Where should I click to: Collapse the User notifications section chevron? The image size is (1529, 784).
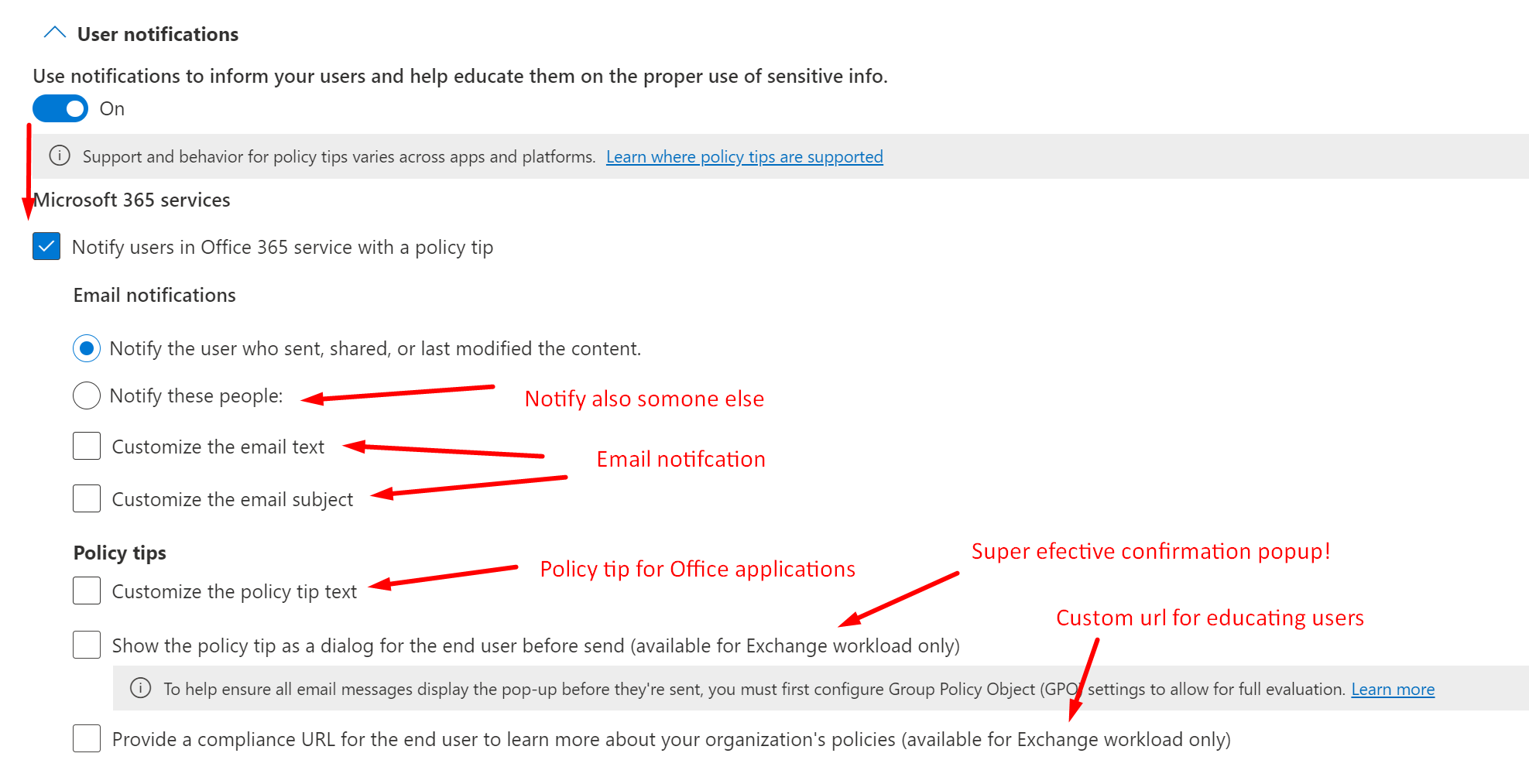tap(55, 33)
